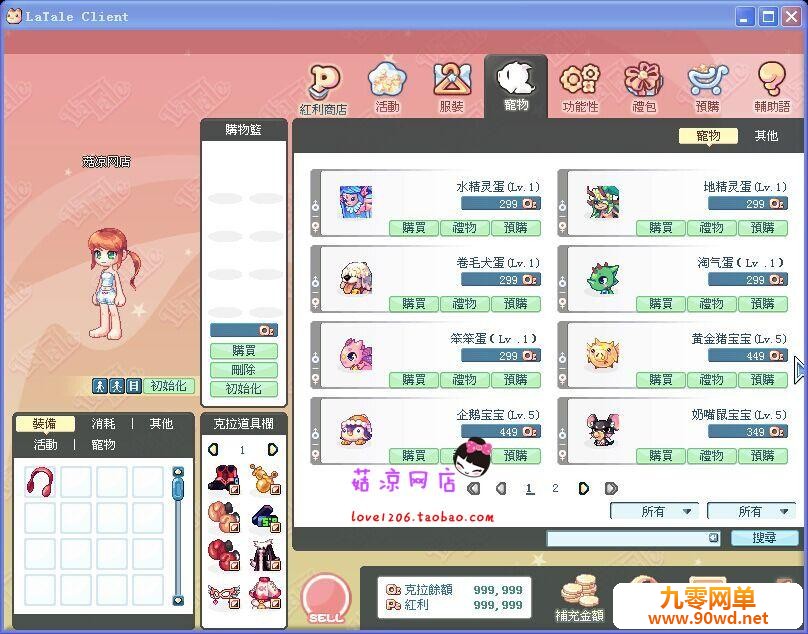The width and height of the screenshot is (808, 634).
Task: Switch to the 消耗 inventory tab
Action: [103, 424]
